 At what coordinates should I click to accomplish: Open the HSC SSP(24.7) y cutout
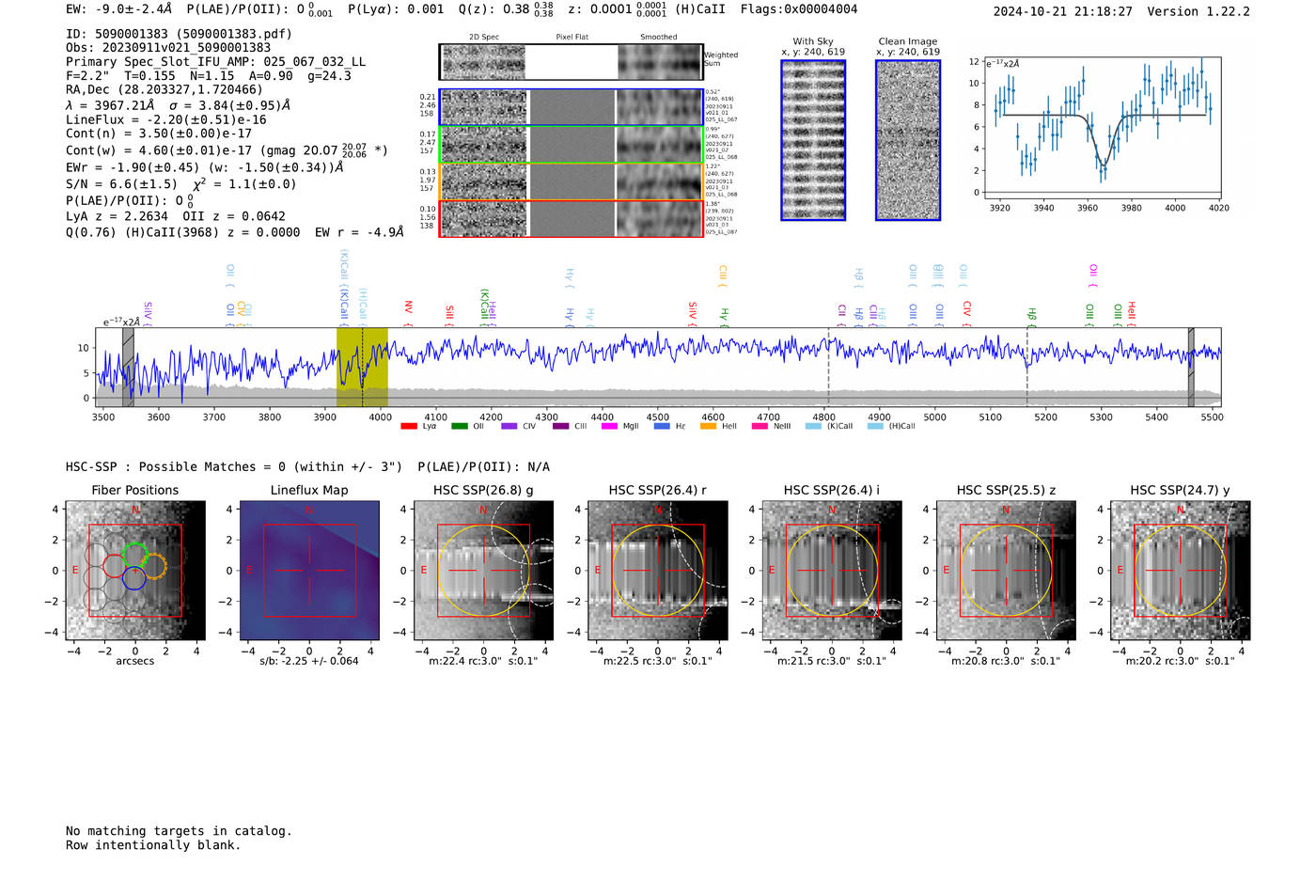coord(1181,571)
